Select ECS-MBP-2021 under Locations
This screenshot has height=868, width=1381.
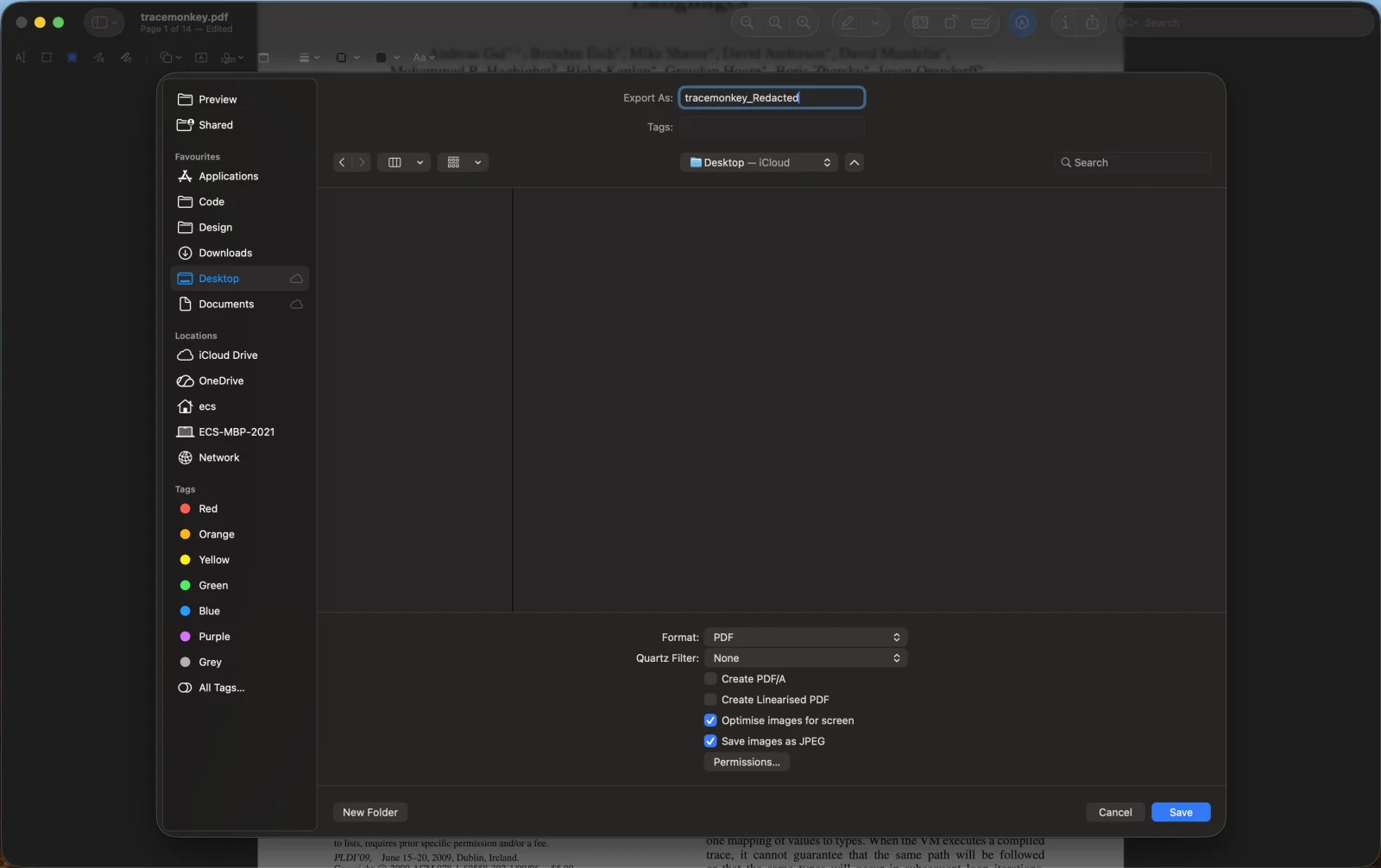tap(239, 432)
